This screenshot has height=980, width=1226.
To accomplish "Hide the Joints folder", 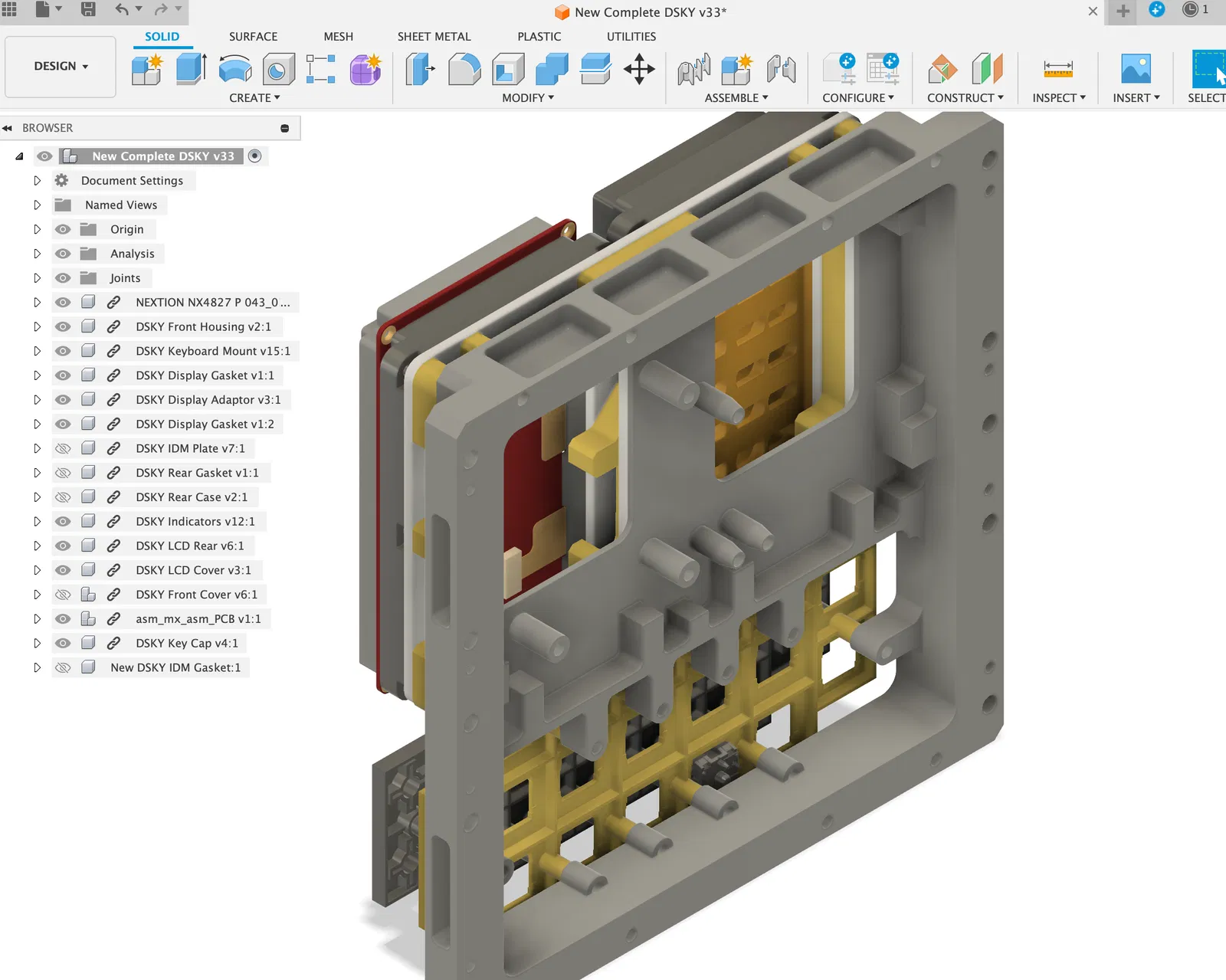I will point(63,278).
